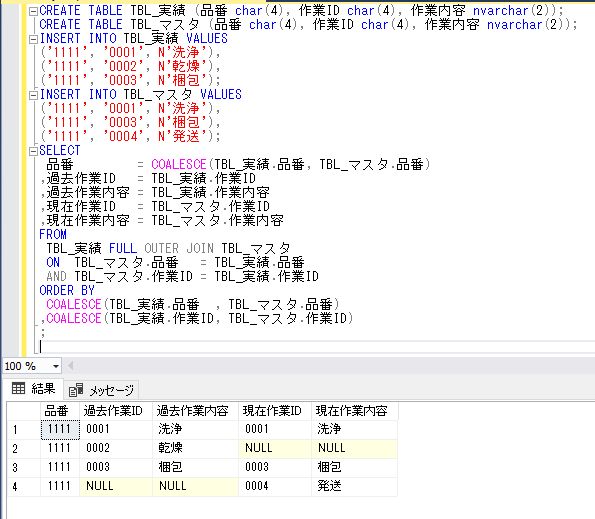This screenshot has height=519, width=595.
Task: Collapse the SELECT statement block
Action: 33,151
